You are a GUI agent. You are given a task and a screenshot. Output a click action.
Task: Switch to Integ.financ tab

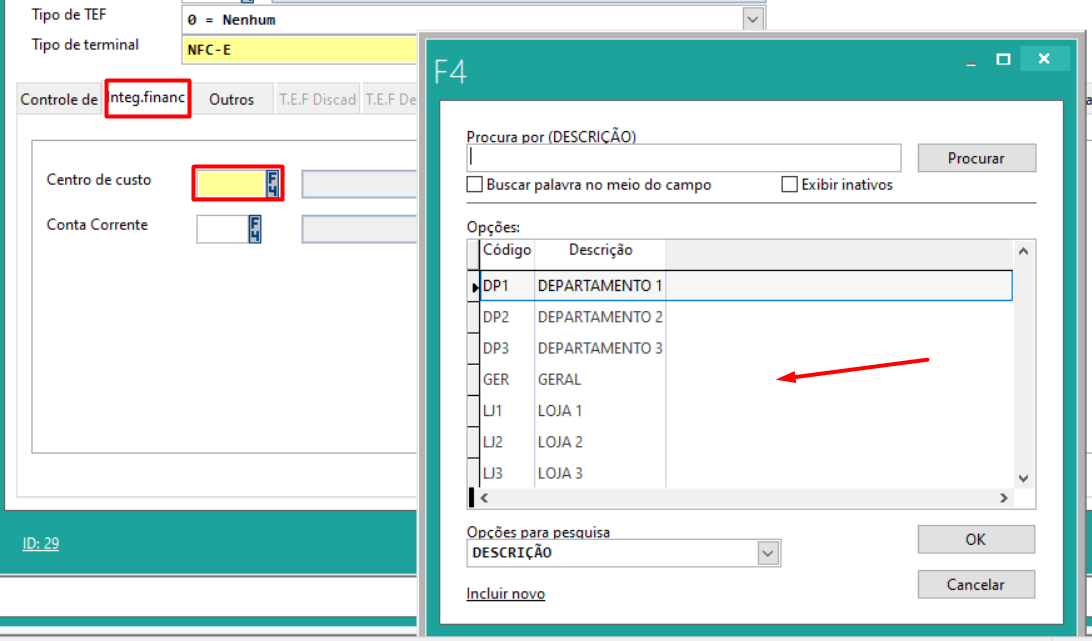coord(147,98)
